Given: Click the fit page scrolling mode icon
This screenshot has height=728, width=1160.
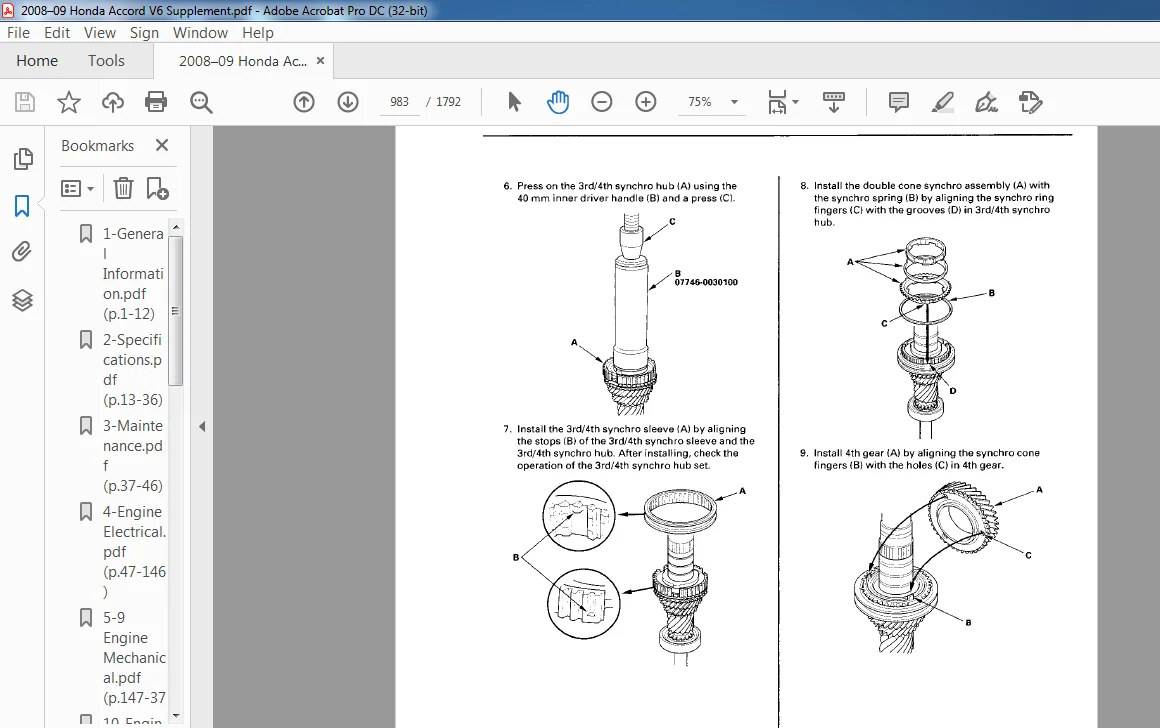Looking at the screenshot, I should click(x=777, y=102).
